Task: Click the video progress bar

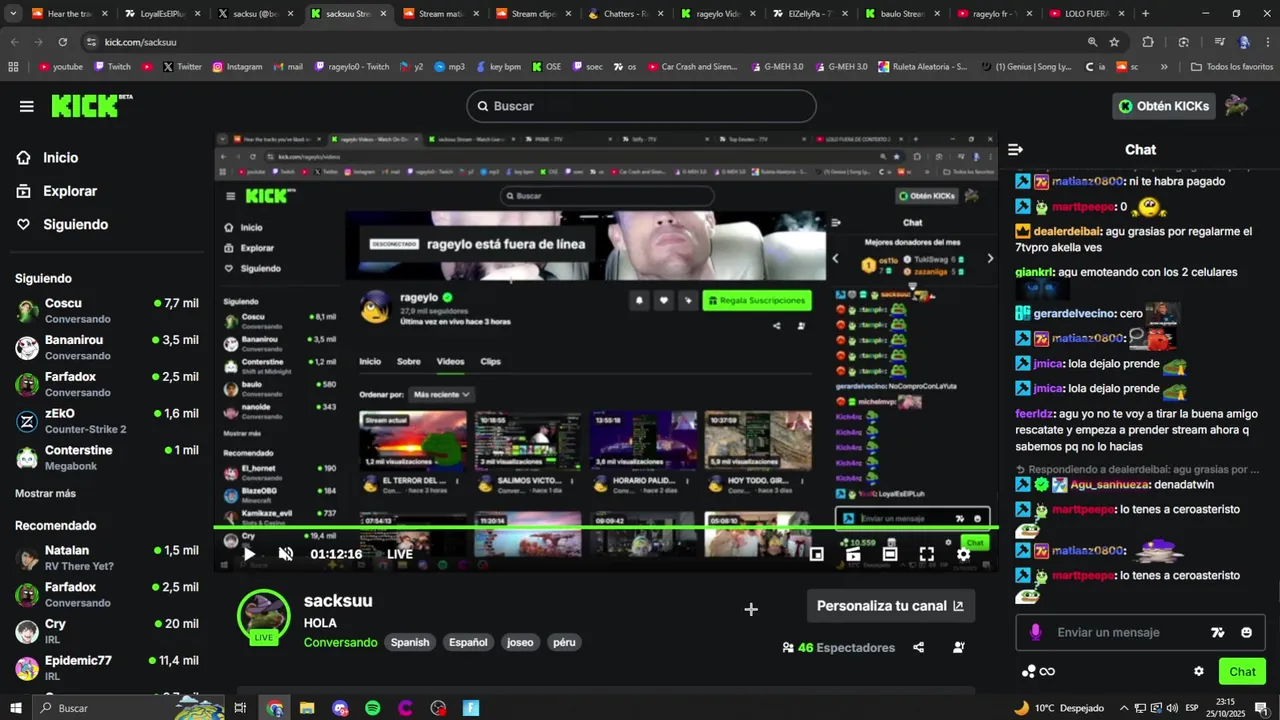Action: pyautogui.click(x=605, y=528)
